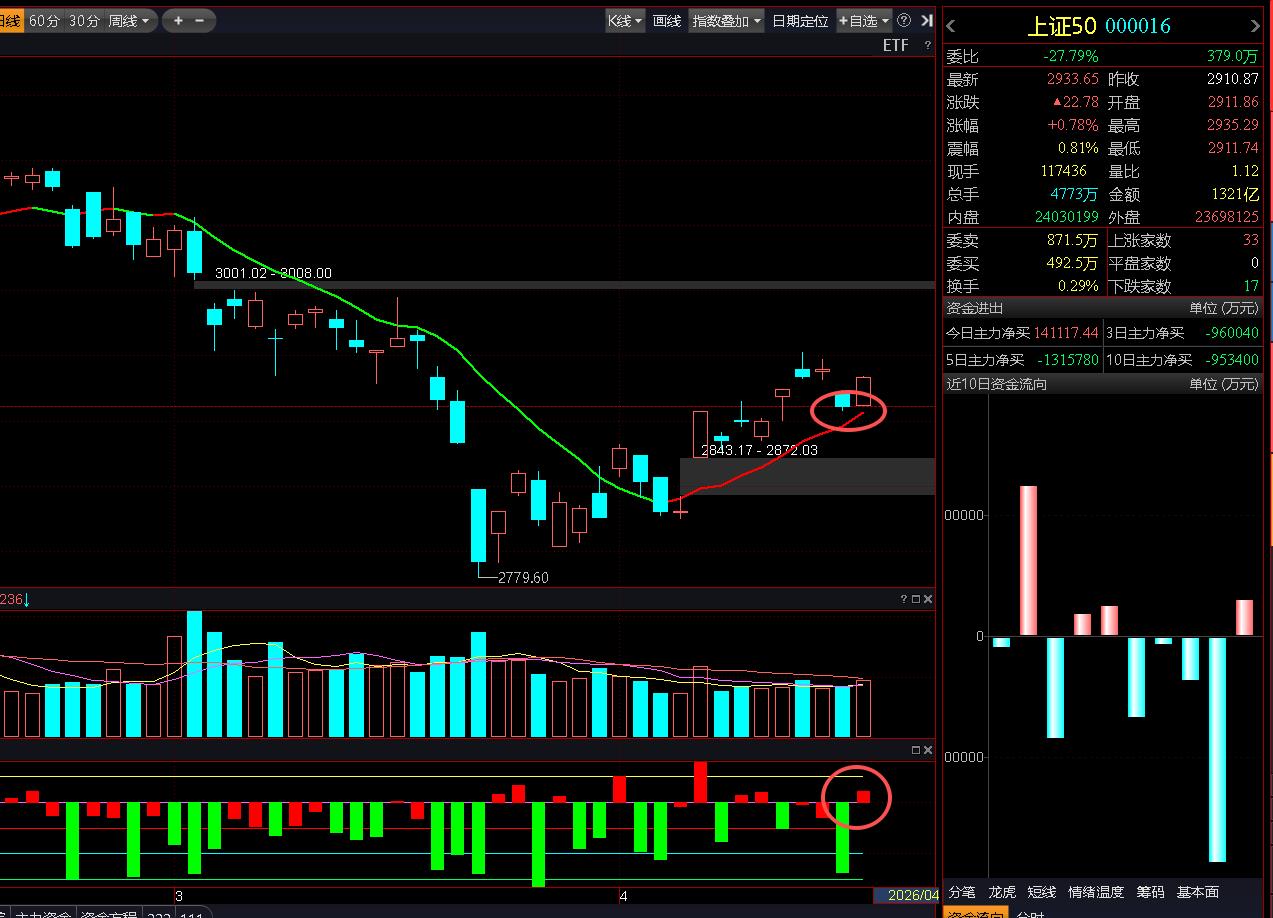Zoom in chart with plus button
The image size is (1273, 918).
click(178, 20)
